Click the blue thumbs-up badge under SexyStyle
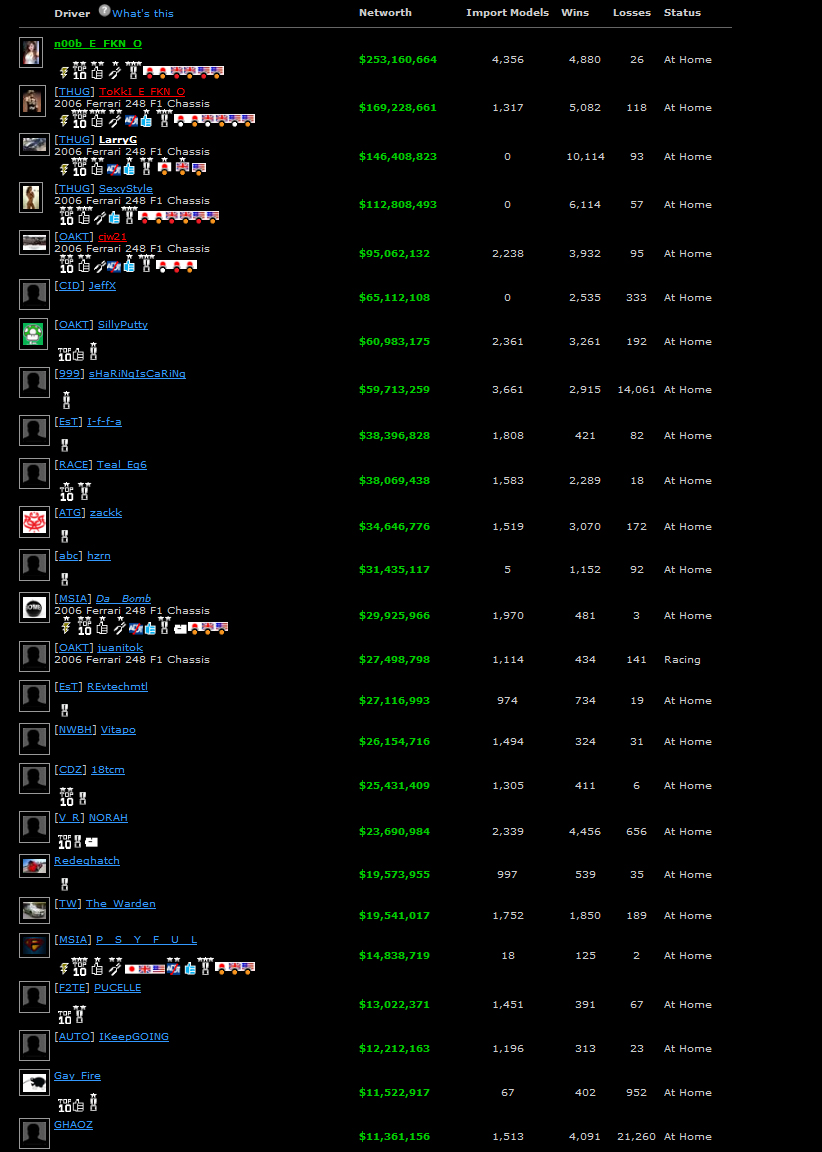This screenshot has height=1152, width=822. 114,216
